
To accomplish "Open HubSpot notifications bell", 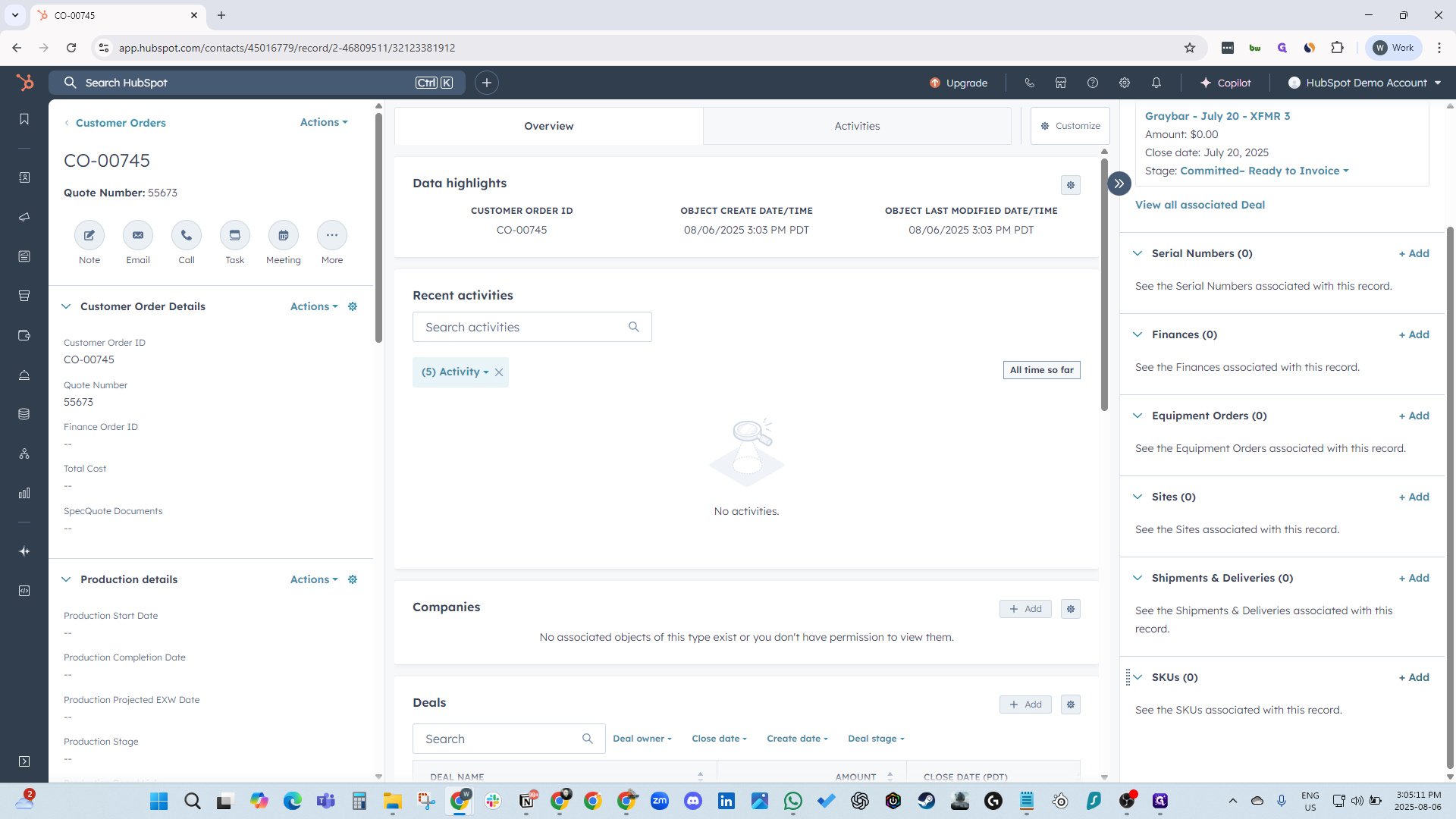I will pos(1156,83).
